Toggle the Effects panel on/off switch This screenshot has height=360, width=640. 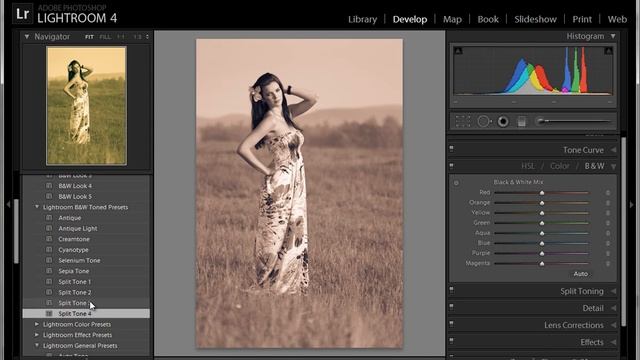451,341
